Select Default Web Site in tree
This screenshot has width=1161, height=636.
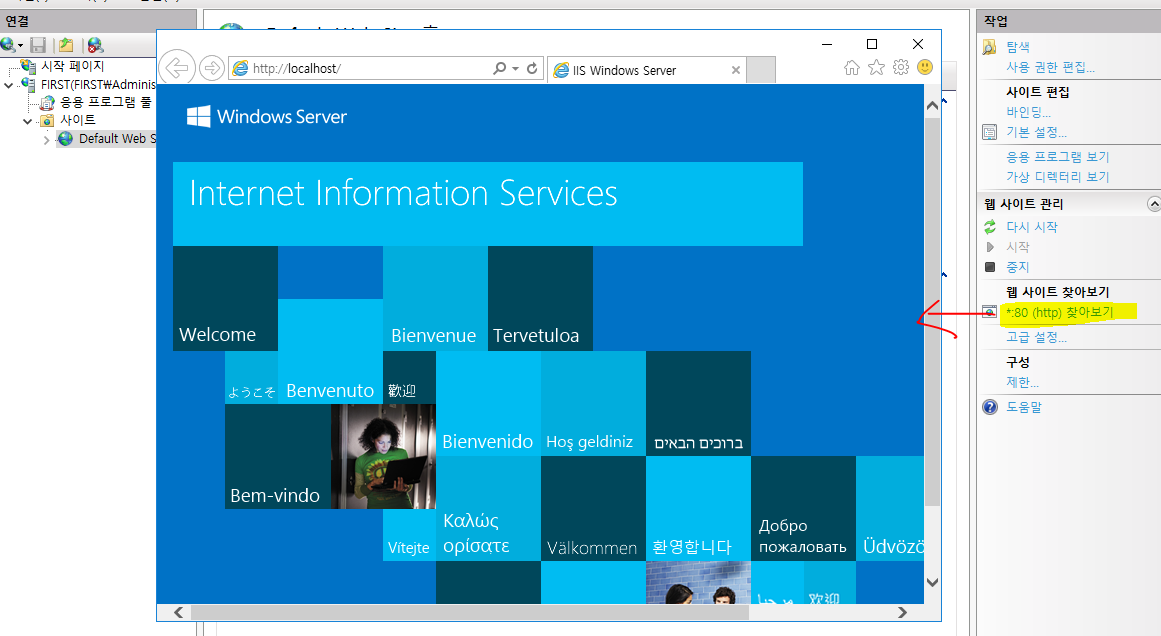[x=117, y=138]
